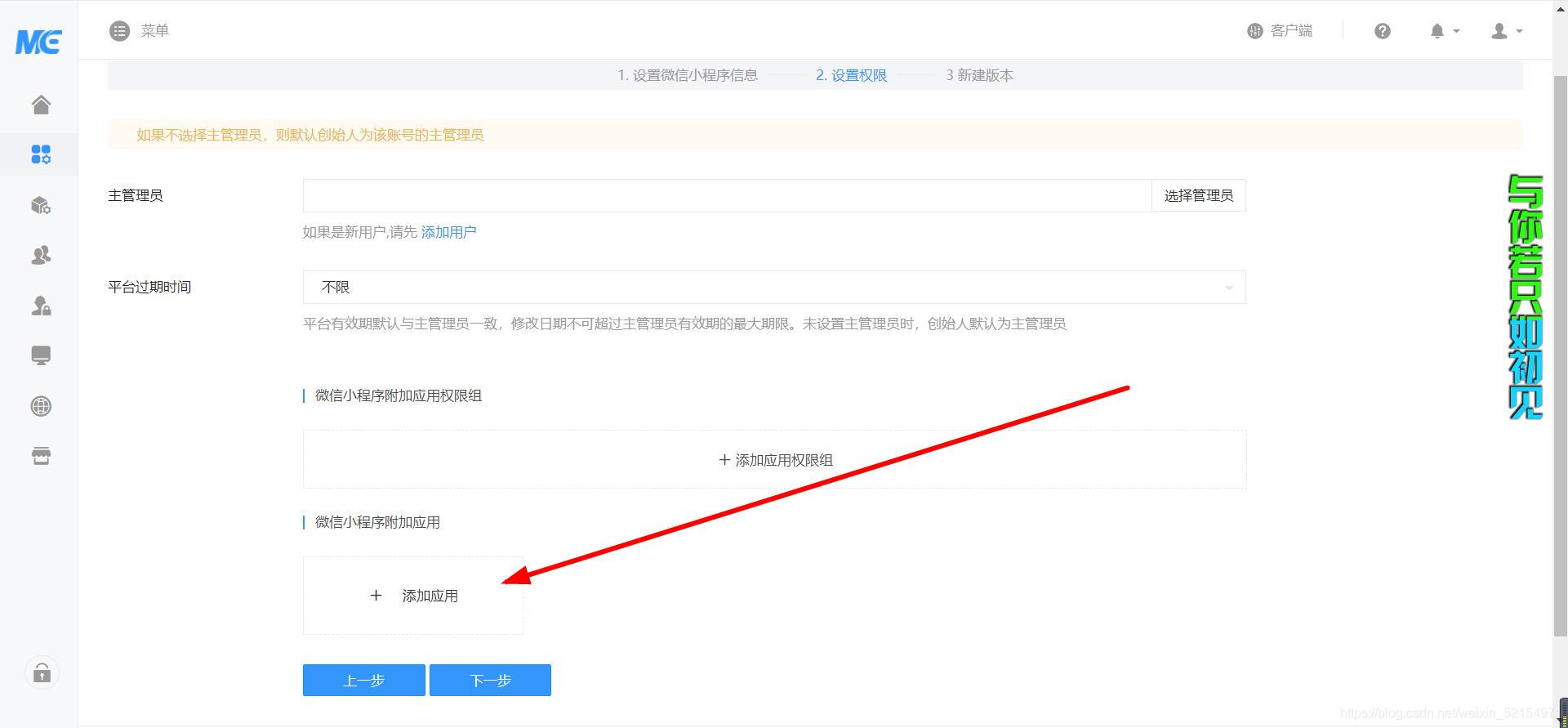
Task: Click the help question mark icon
Action: point(1382,31)
